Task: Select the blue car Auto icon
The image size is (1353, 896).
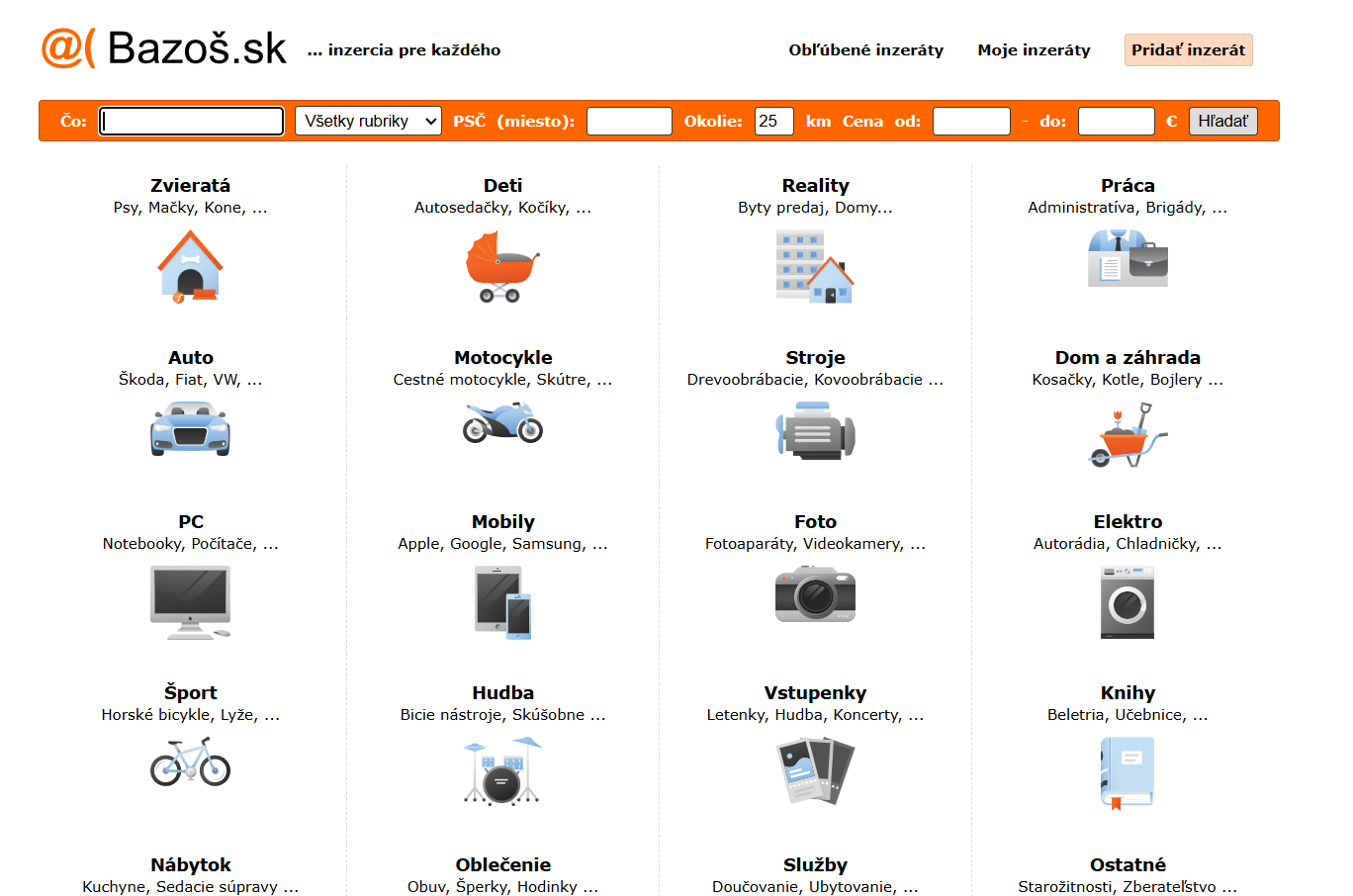Action: (x=190, y=428)
